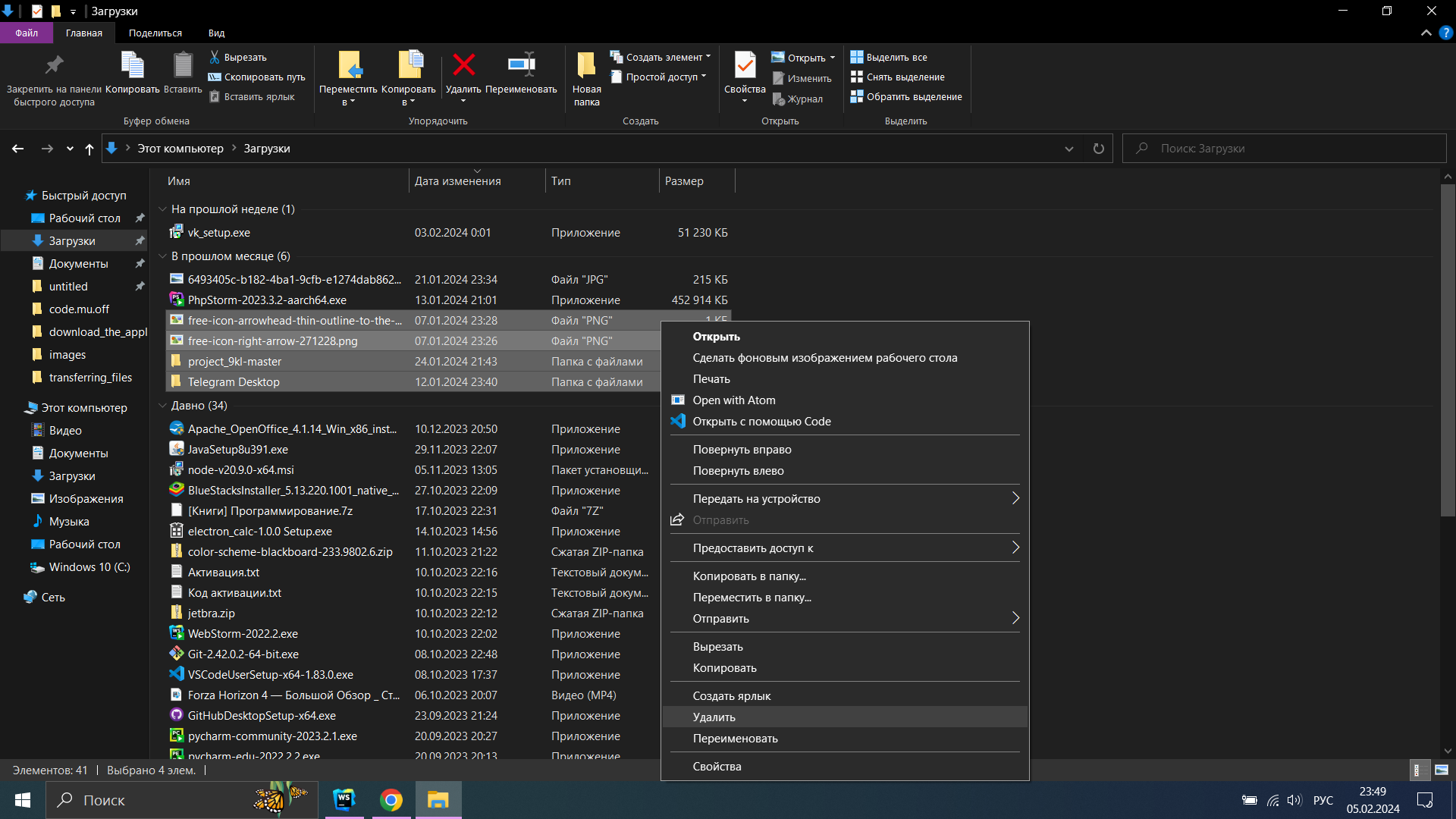Open the notification center icon

pyautogui.click(x=1425, y=800)
